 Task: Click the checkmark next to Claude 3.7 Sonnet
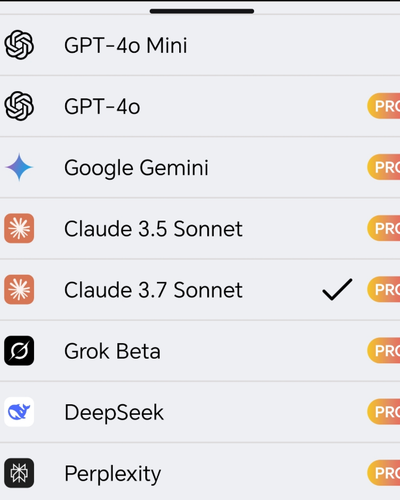337,289
